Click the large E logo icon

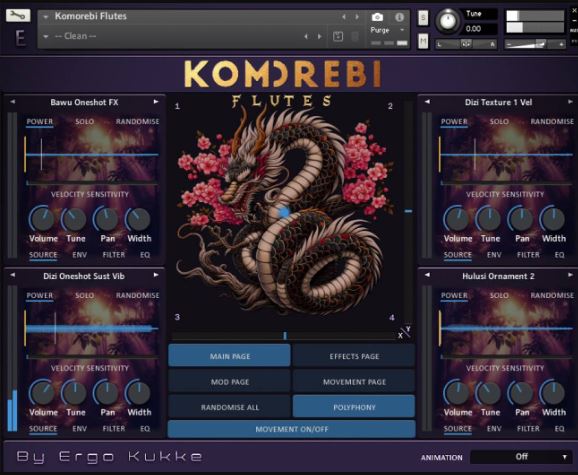20,38
